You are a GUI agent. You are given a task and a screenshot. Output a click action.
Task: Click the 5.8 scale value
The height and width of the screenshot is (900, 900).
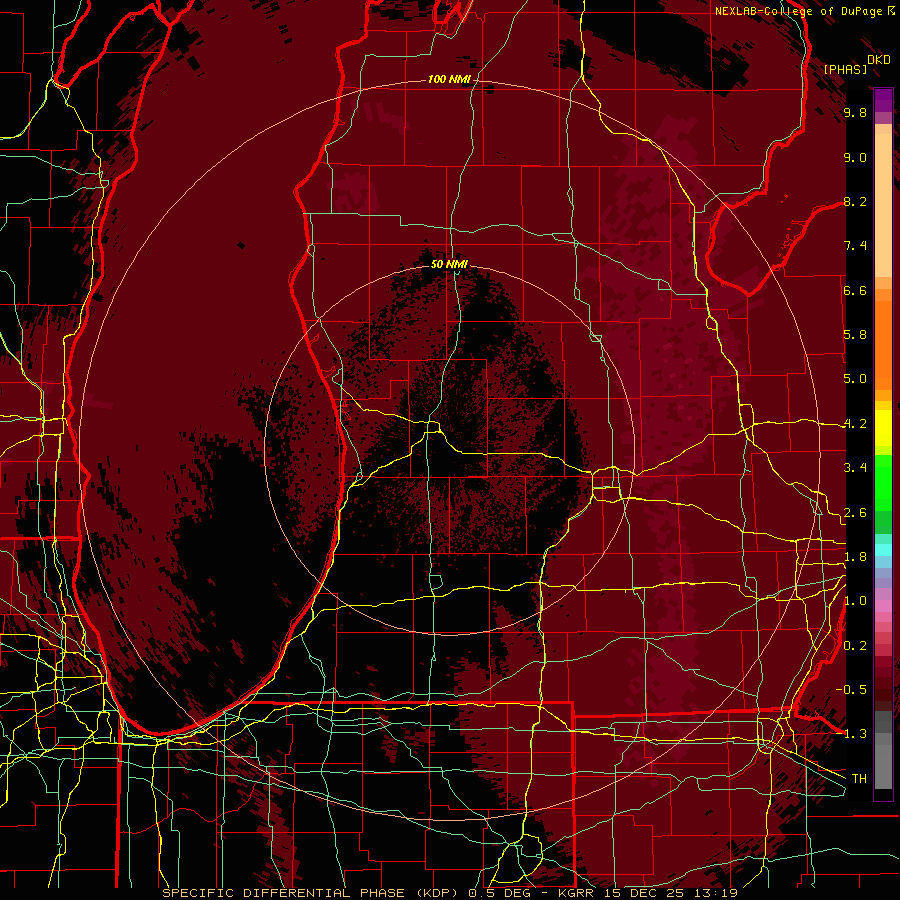click(855, 335)
